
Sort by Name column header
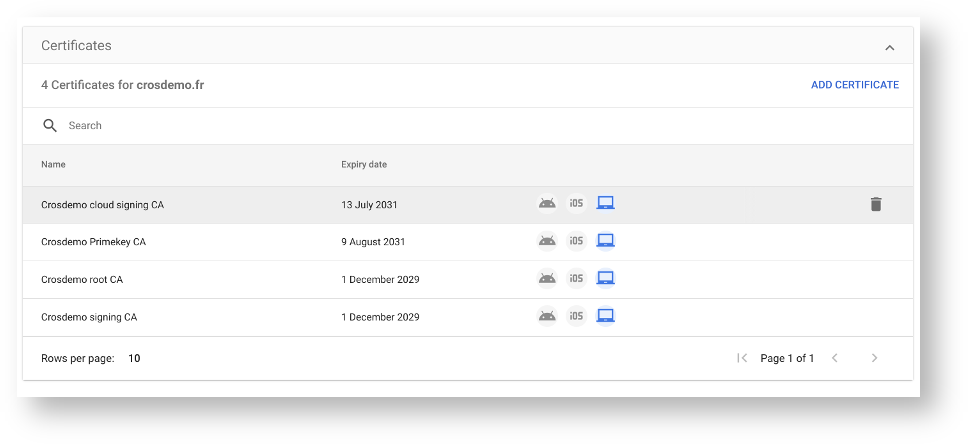(53, 165)
